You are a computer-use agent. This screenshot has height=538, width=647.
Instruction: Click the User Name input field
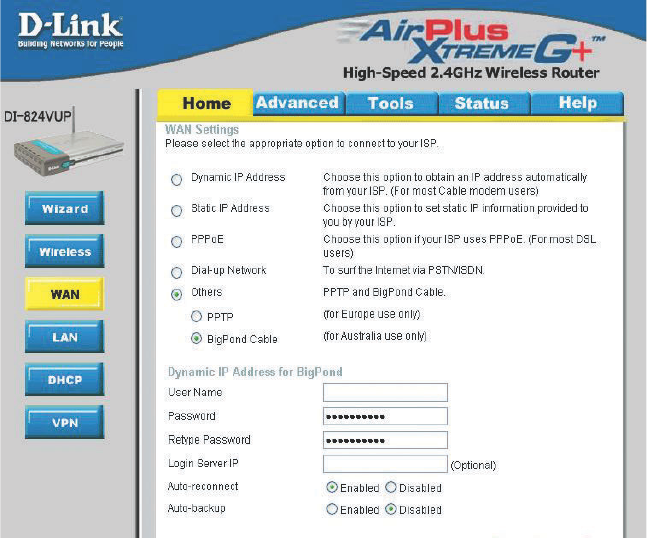click(385, 392)
